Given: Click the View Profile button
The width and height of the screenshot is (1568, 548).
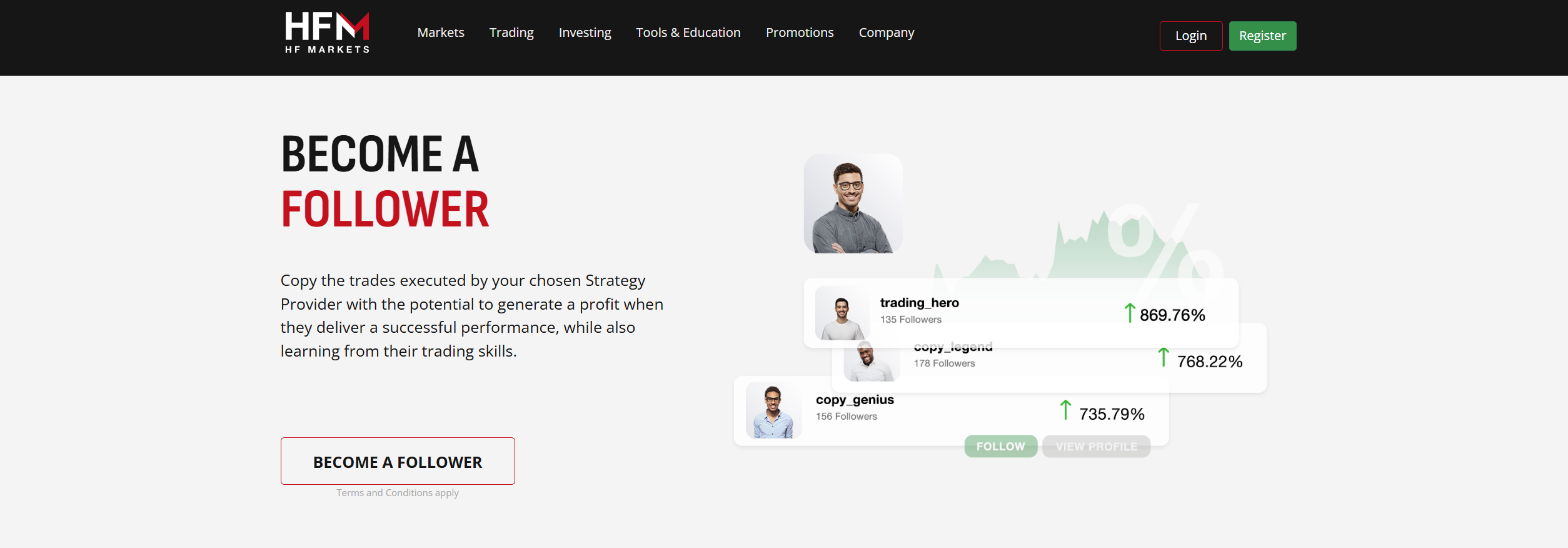Looking at the screenshot, I should click(x=1096, y=447).
